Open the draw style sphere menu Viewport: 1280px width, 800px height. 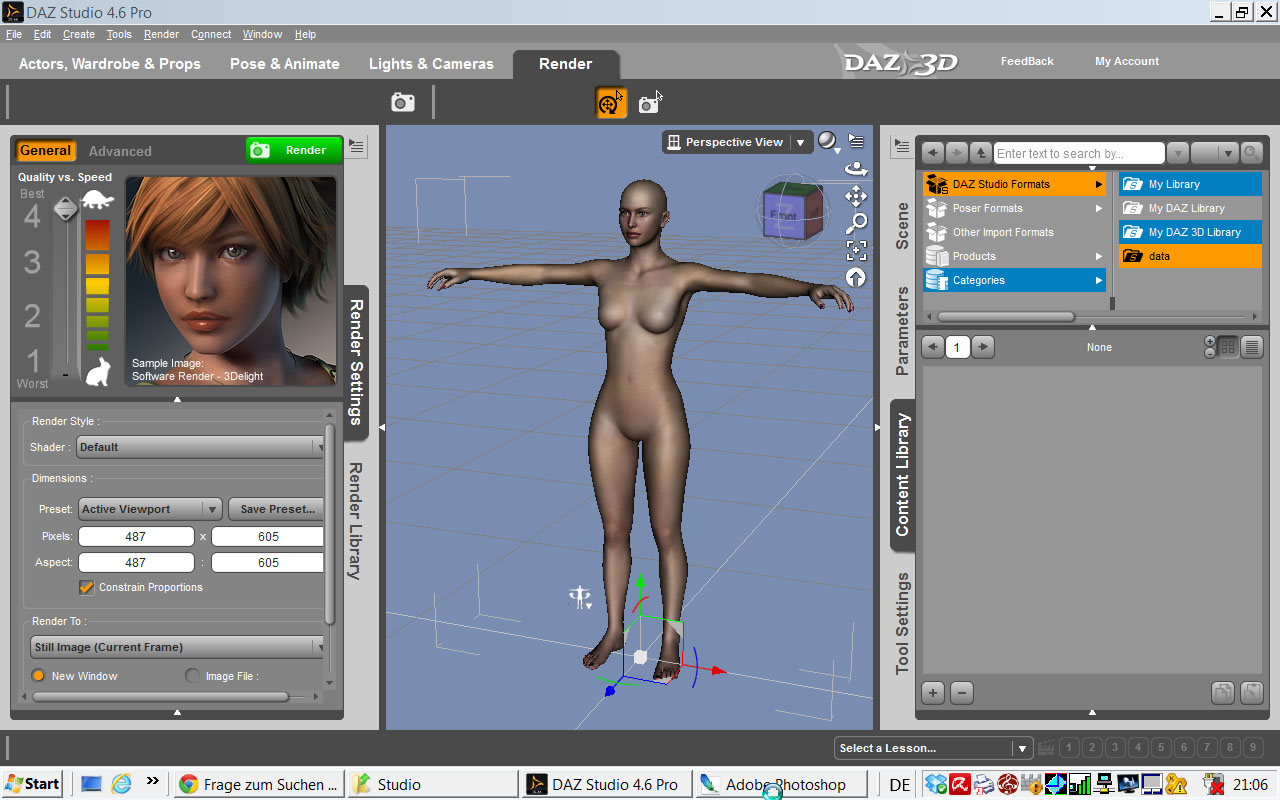click(829, 142)
